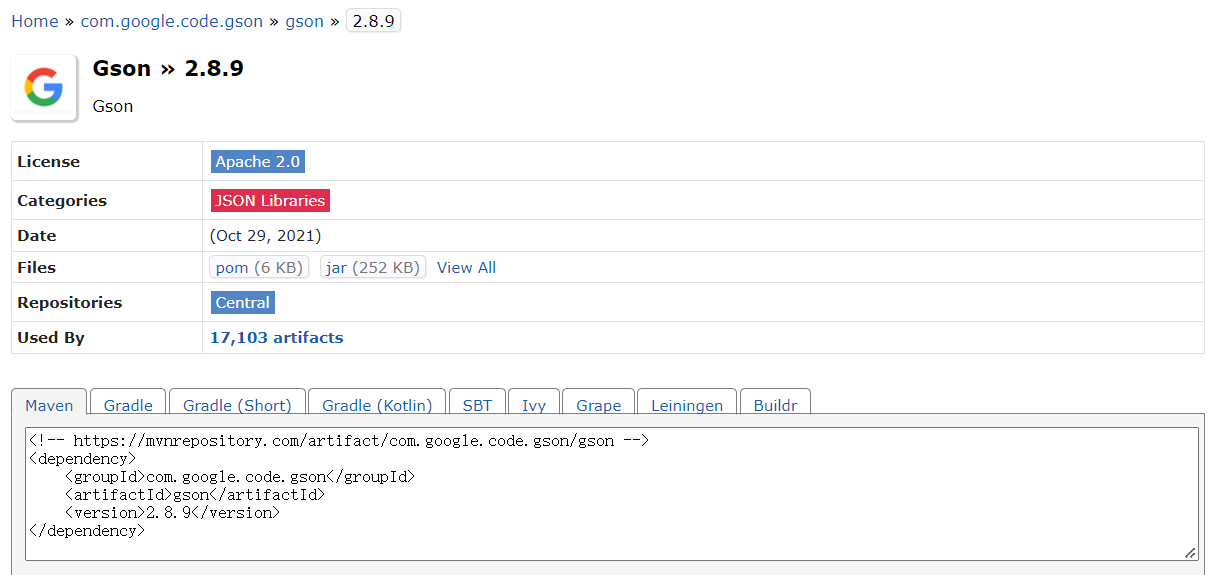Screen dimensions: 1216x575
Task: Switch to the Gradle (Short) tab
Action: pos(237,405)
